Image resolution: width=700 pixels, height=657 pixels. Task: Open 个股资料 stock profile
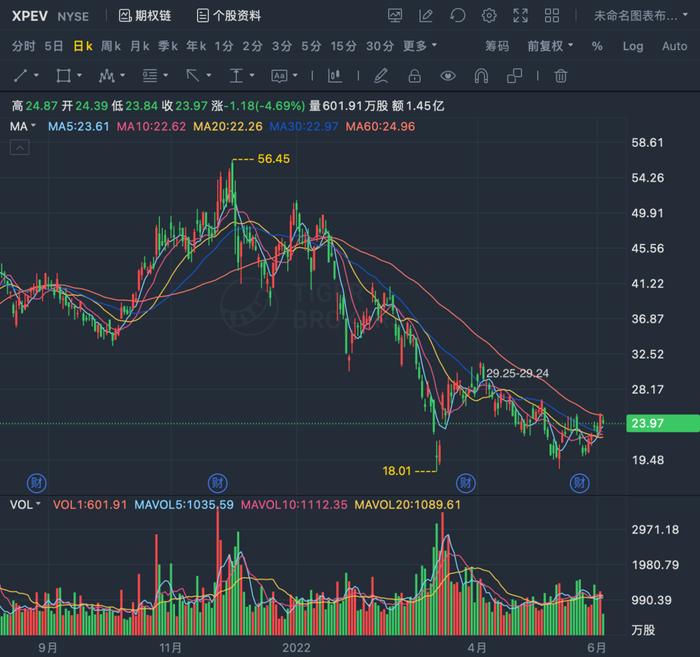(x=229, y=16)
